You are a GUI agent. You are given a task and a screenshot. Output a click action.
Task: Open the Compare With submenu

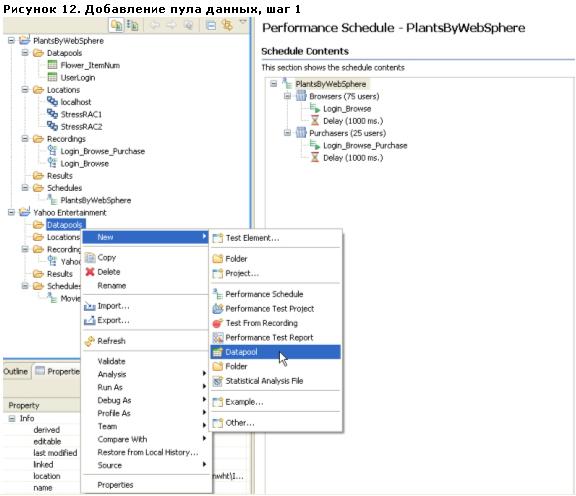[x=145, y=439]
